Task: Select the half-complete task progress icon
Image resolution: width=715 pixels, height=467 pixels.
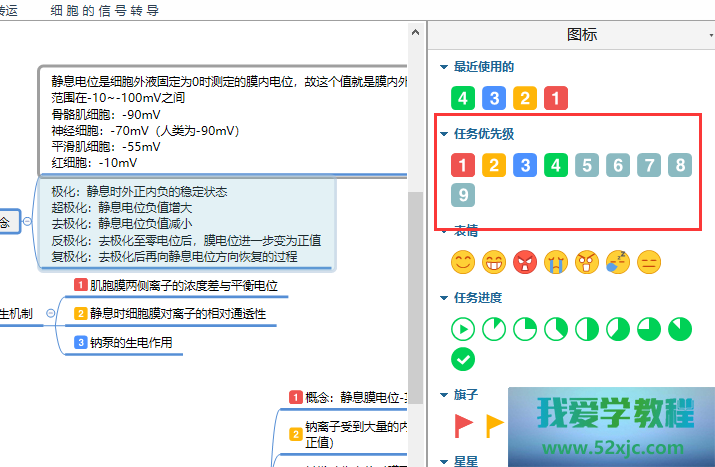Action: 586,329
